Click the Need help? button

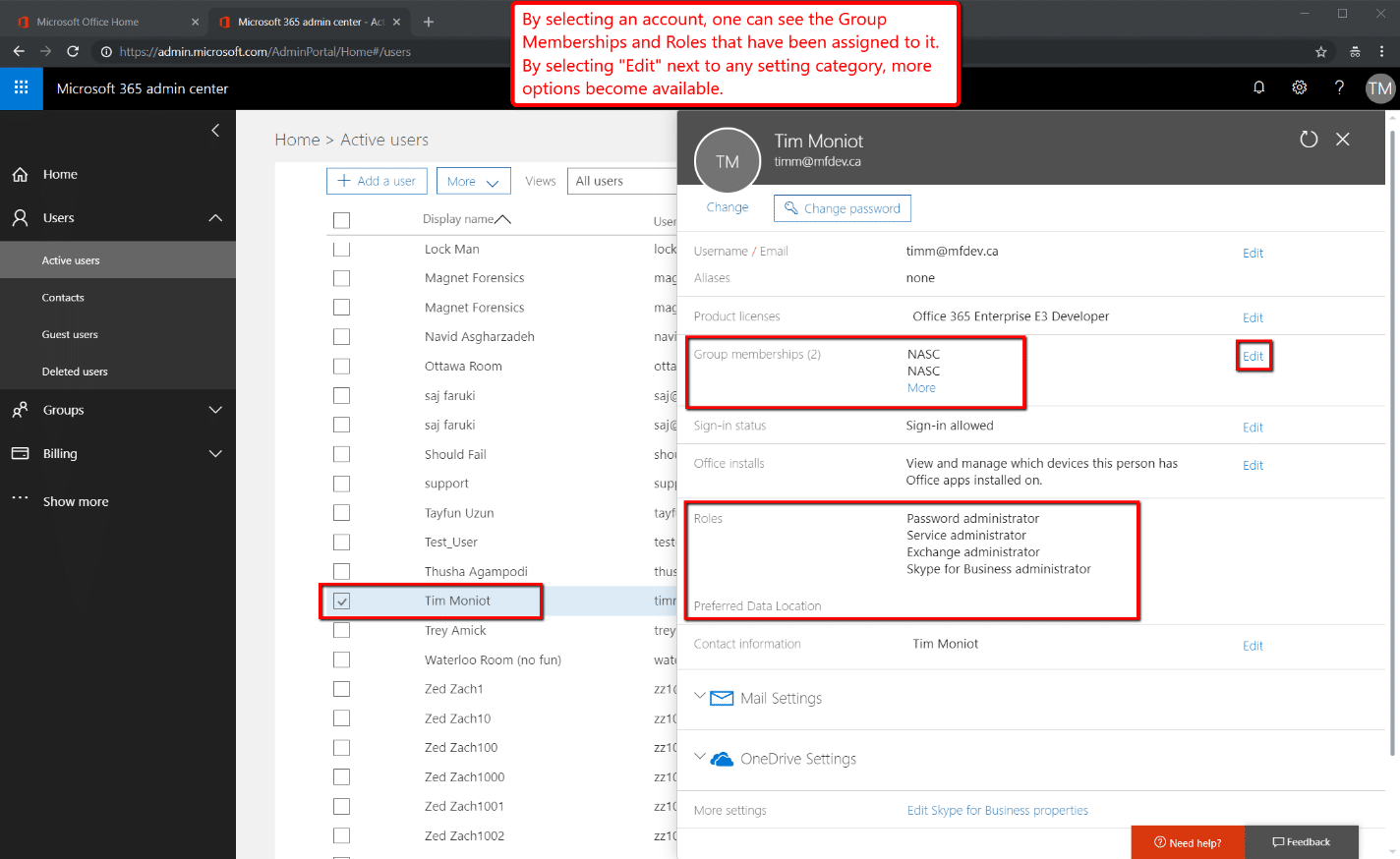pos(1188,842)
